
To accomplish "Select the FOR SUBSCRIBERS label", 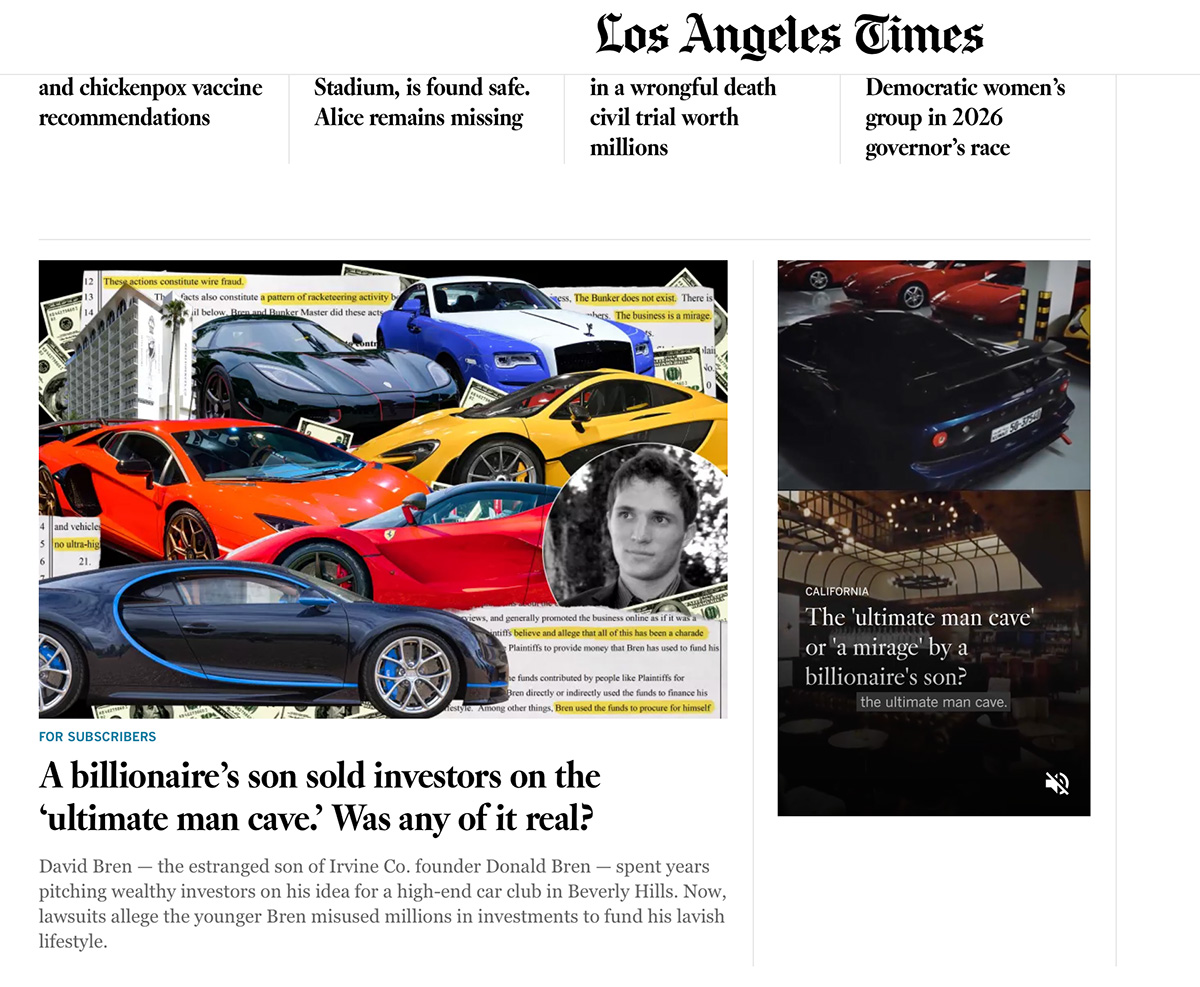I will pyautogui.click(x=97, y=737).
